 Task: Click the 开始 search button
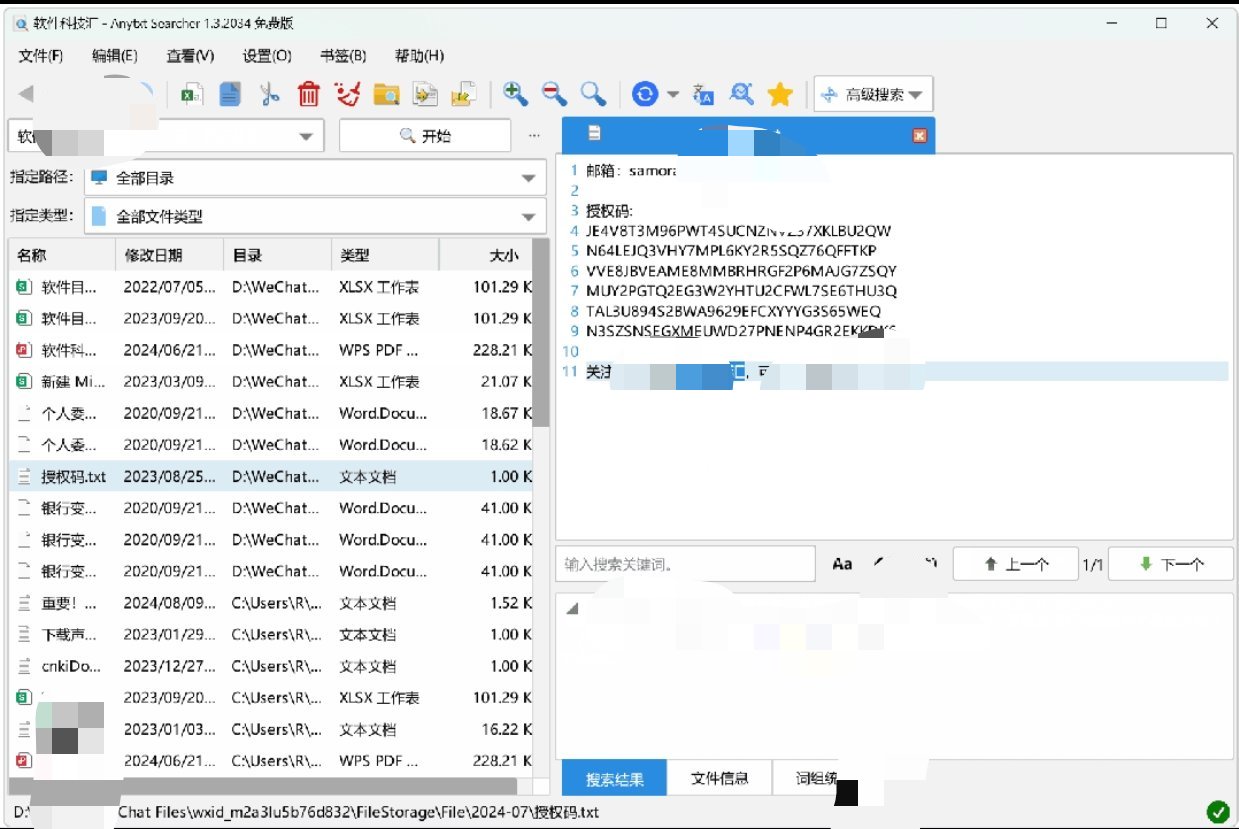[425, 136]
